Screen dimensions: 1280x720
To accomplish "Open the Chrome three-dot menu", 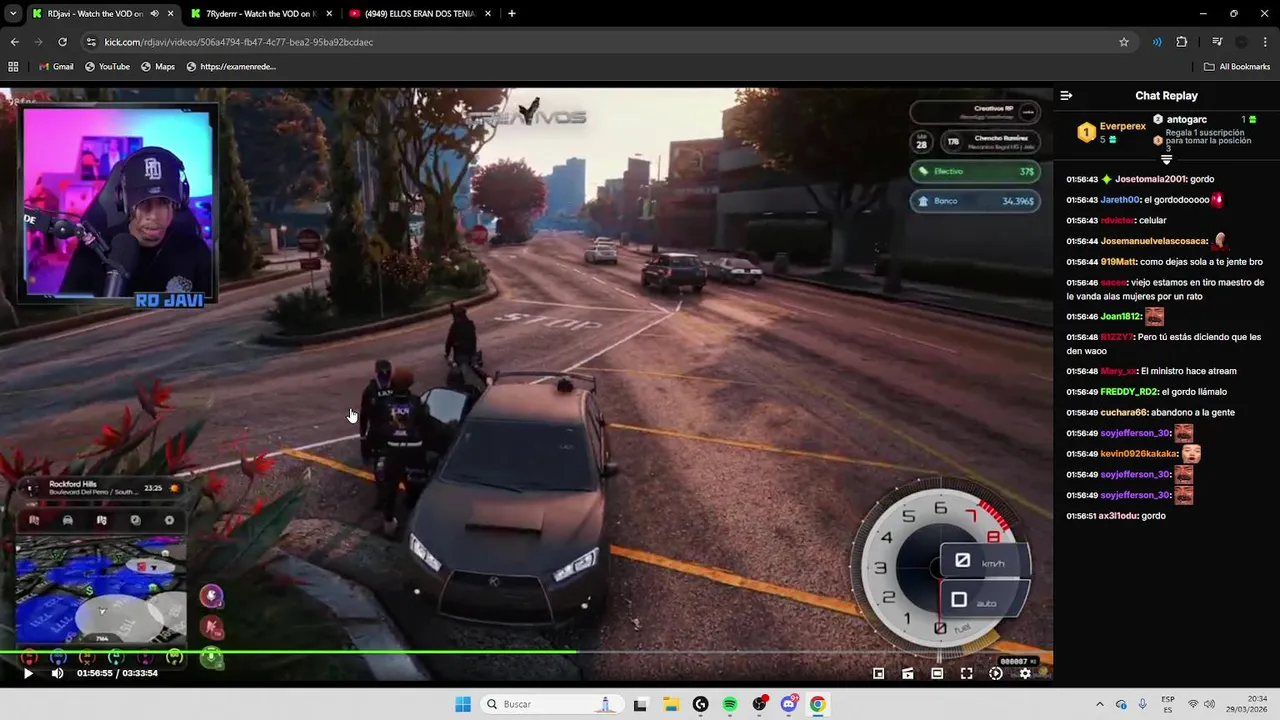I will (x=1265, y=42).
